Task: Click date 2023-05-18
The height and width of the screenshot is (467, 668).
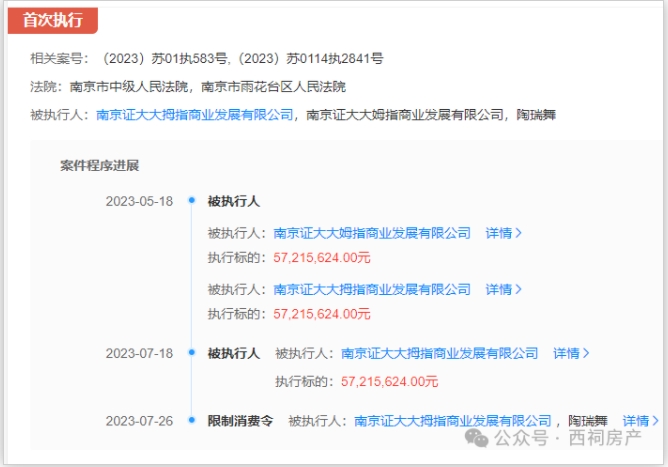Action: [139, 201]
